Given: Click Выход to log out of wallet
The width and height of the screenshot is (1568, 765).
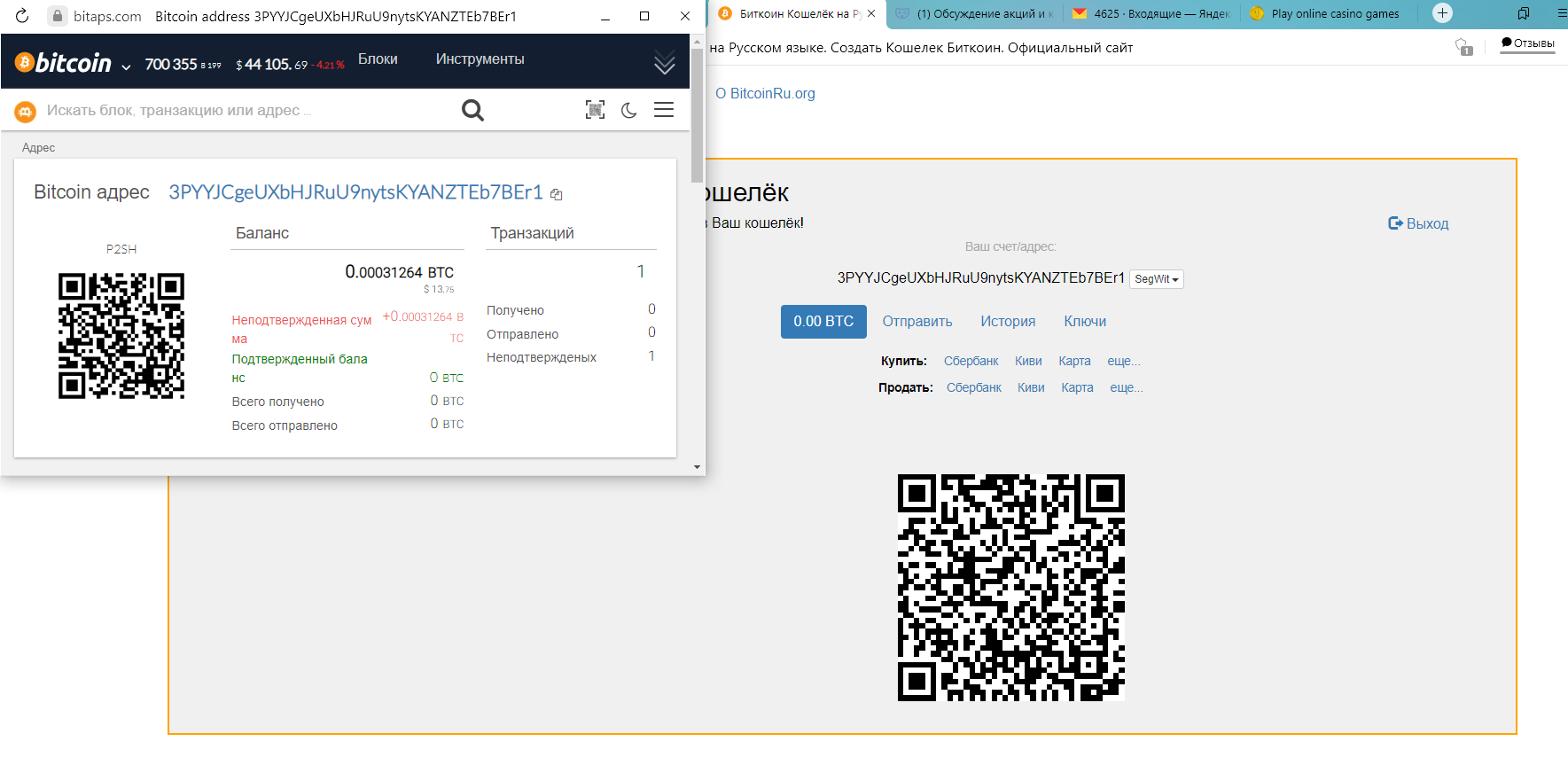Looking at the screenshot, I should click(1418, 223).
